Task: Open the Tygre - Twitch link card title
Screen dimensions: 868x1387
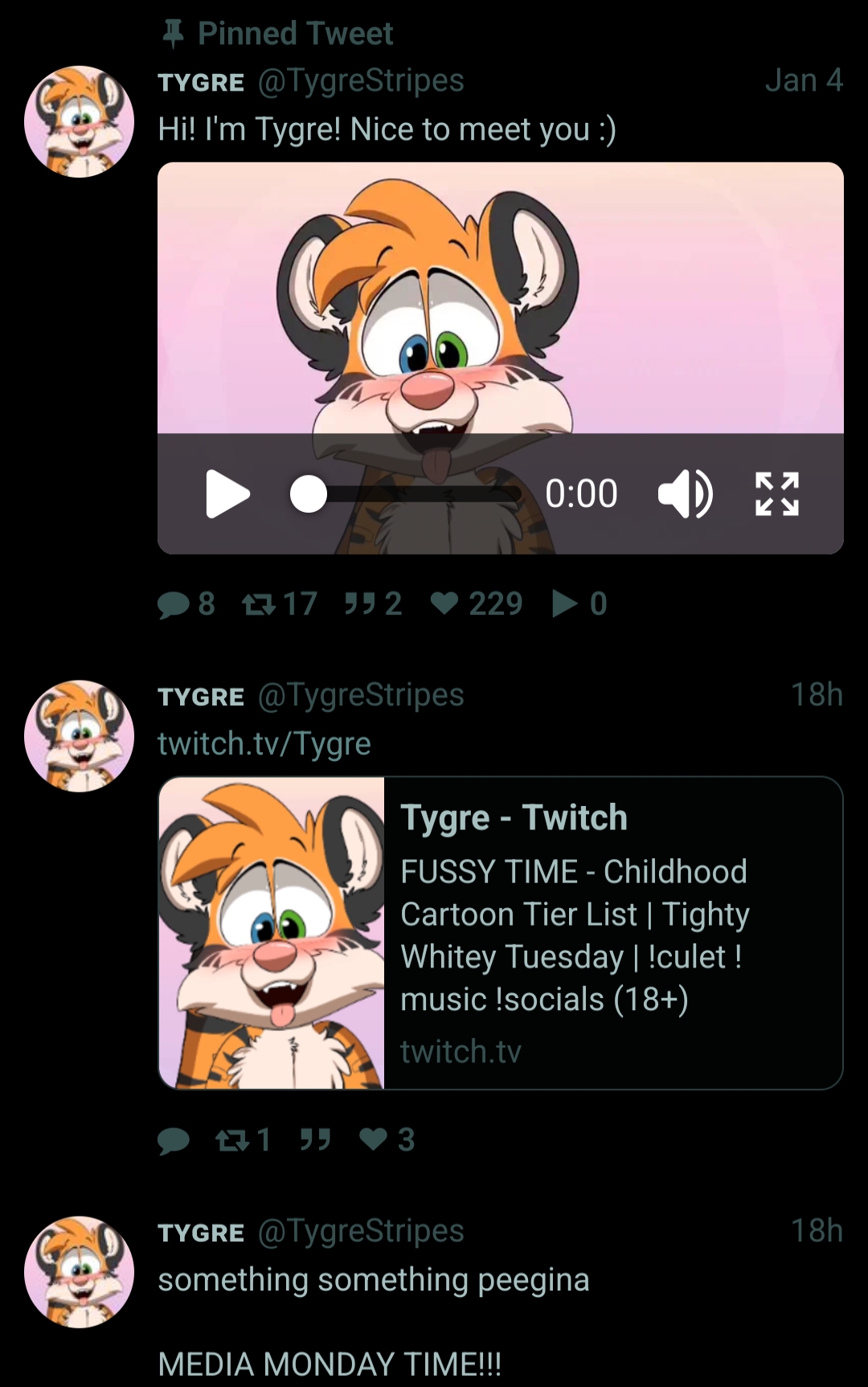Action: click(x=514, y=818)
